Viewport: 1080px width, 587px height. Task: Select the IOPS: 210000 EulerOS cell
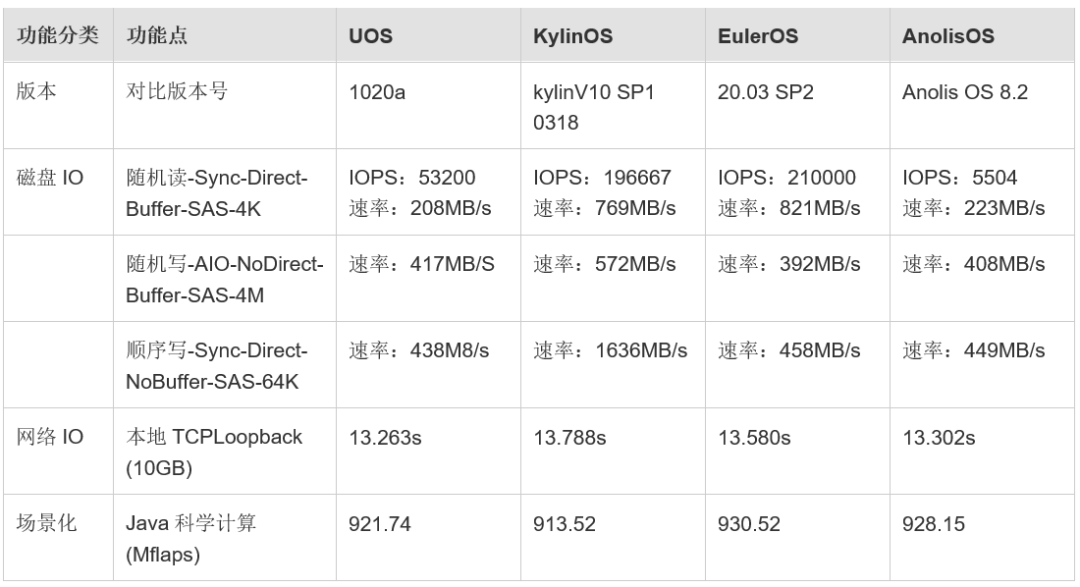[798, 192]
